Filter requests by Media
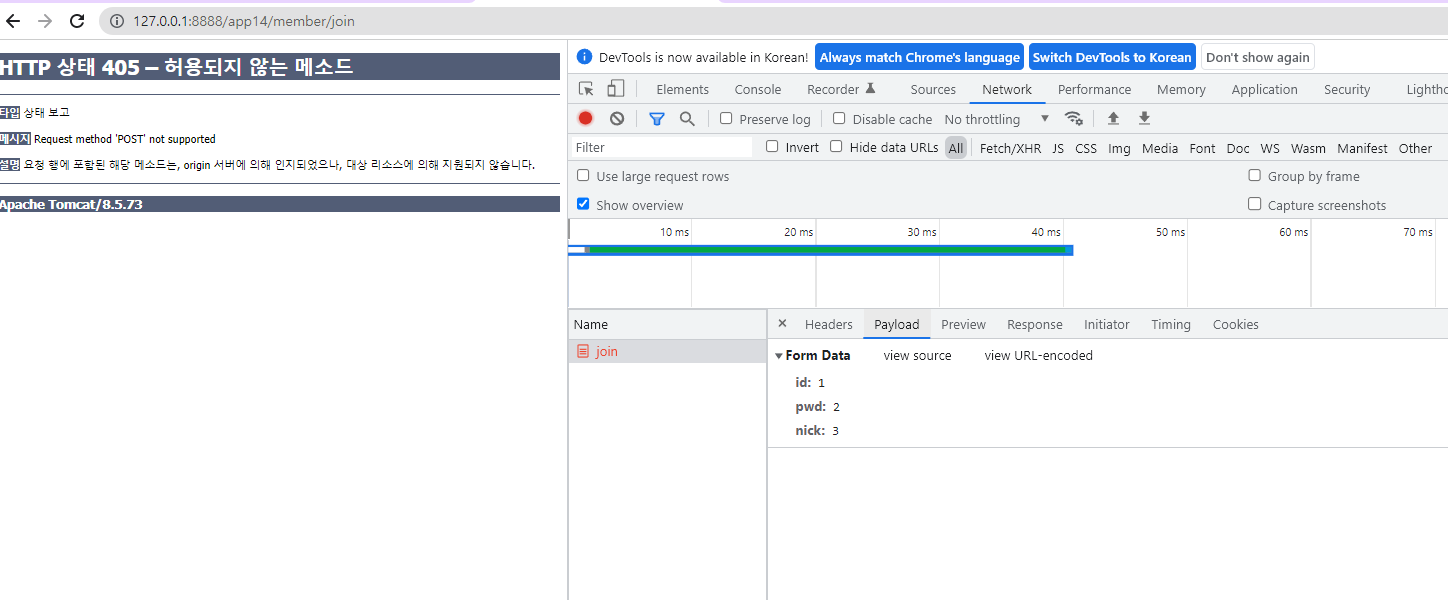Viewport: 1448px width, 600px height. tap(1160, 148)
